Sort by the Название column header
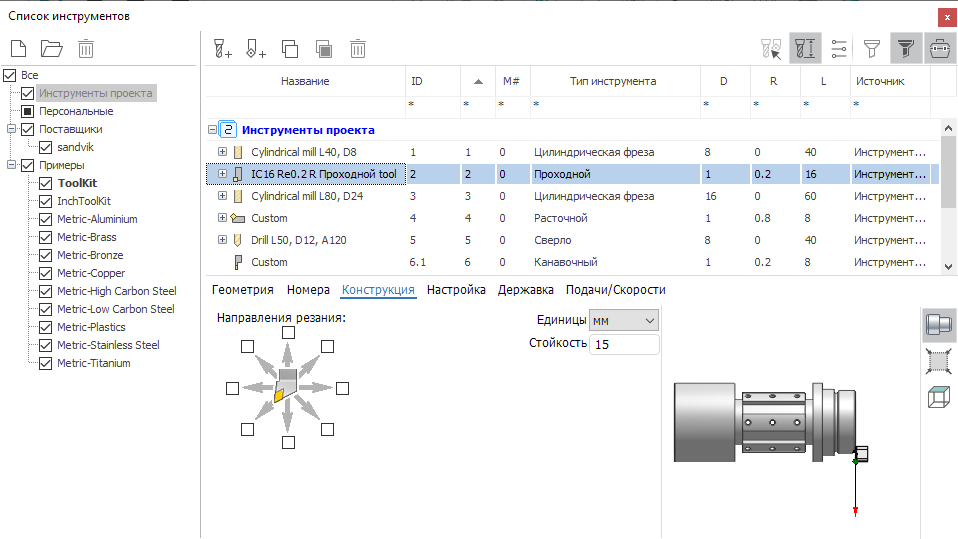 pyautogui.click(x=305, y=81)
